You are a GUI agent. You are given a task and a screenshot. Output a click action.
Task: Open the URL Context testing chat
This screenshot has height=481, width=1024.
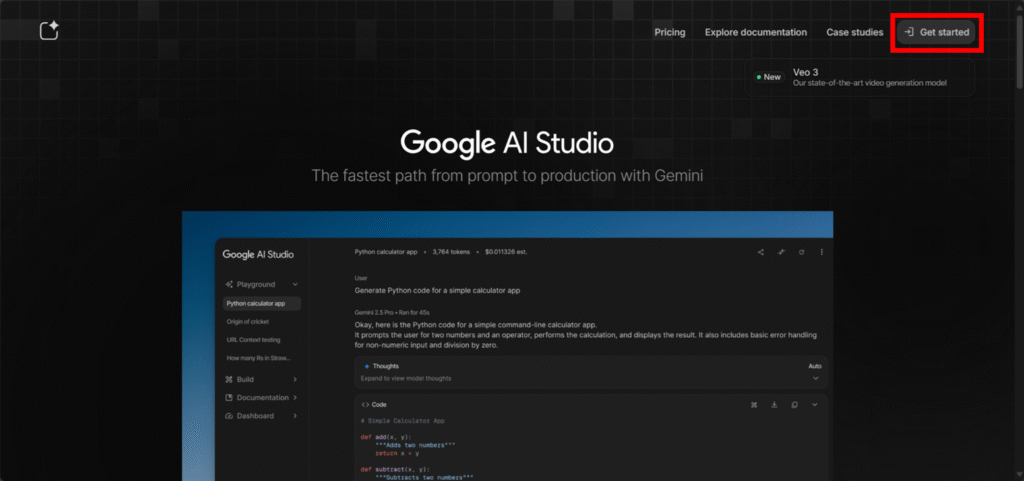coord(253,340)
